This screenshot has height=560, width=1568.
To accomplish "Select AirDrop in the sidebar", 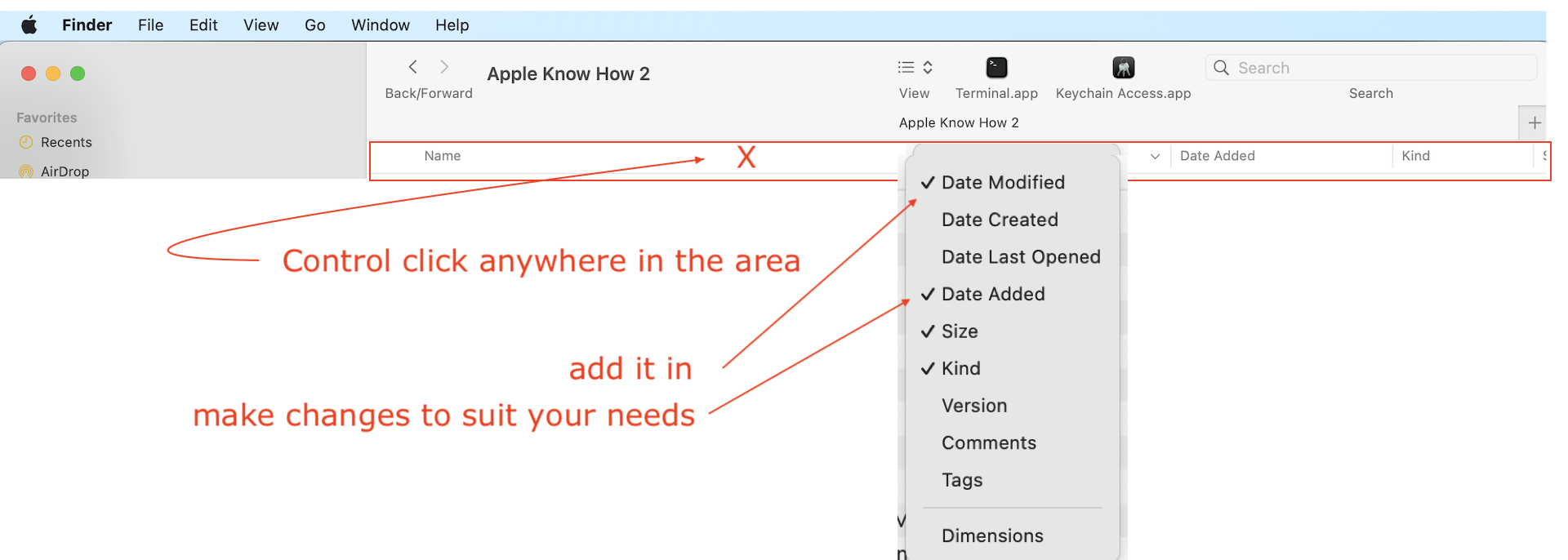I will point(65,171).
